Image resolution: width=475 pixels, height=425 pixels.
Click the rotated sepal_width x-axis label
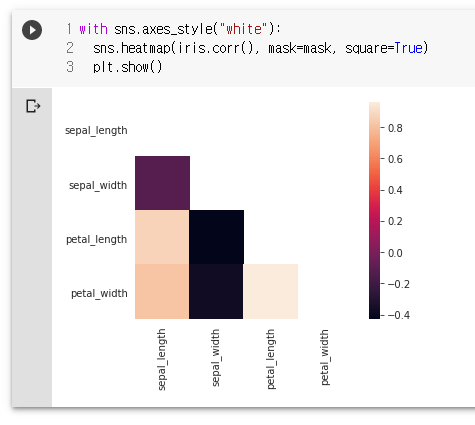[x=216, y=358]
